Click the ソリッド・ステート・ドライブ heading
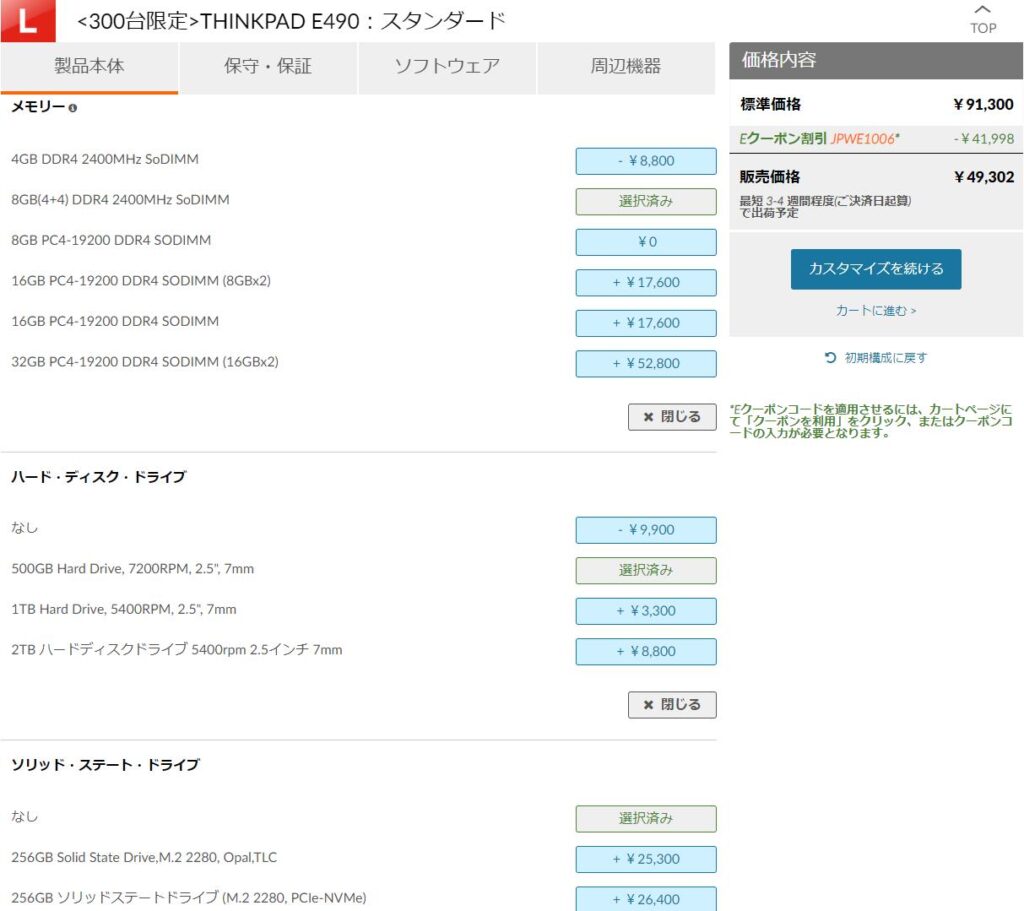This screenshot has width=1024, height=911. (x=105, y=765)
